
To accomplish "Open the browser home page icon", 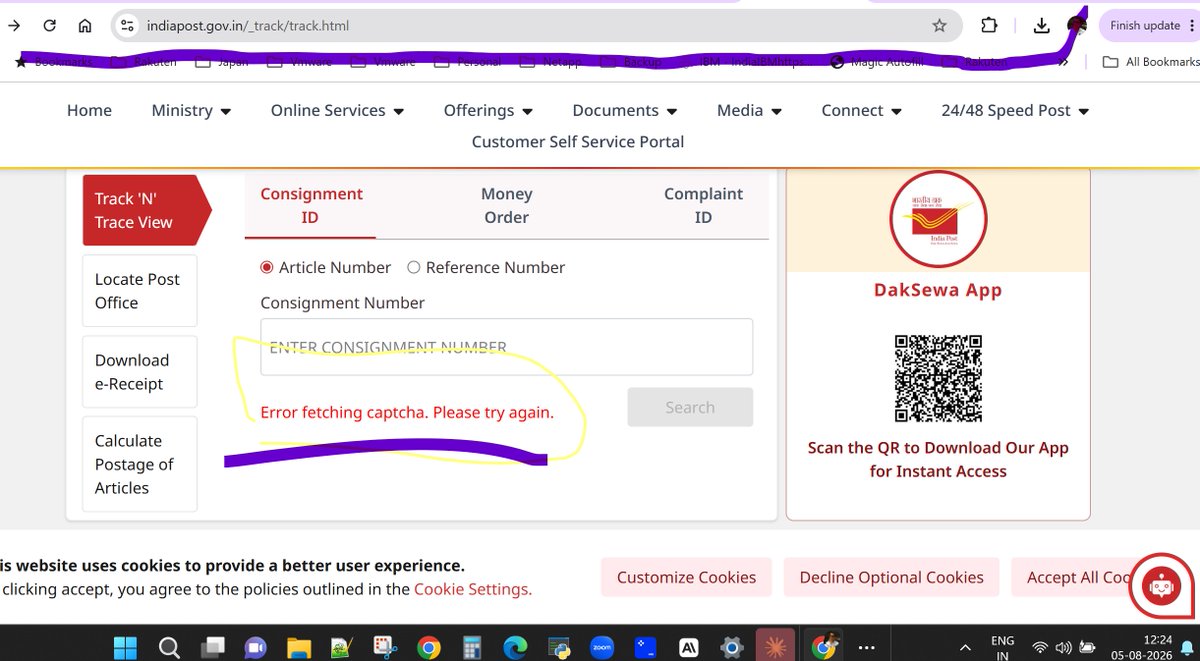I will tap(85, 26).
